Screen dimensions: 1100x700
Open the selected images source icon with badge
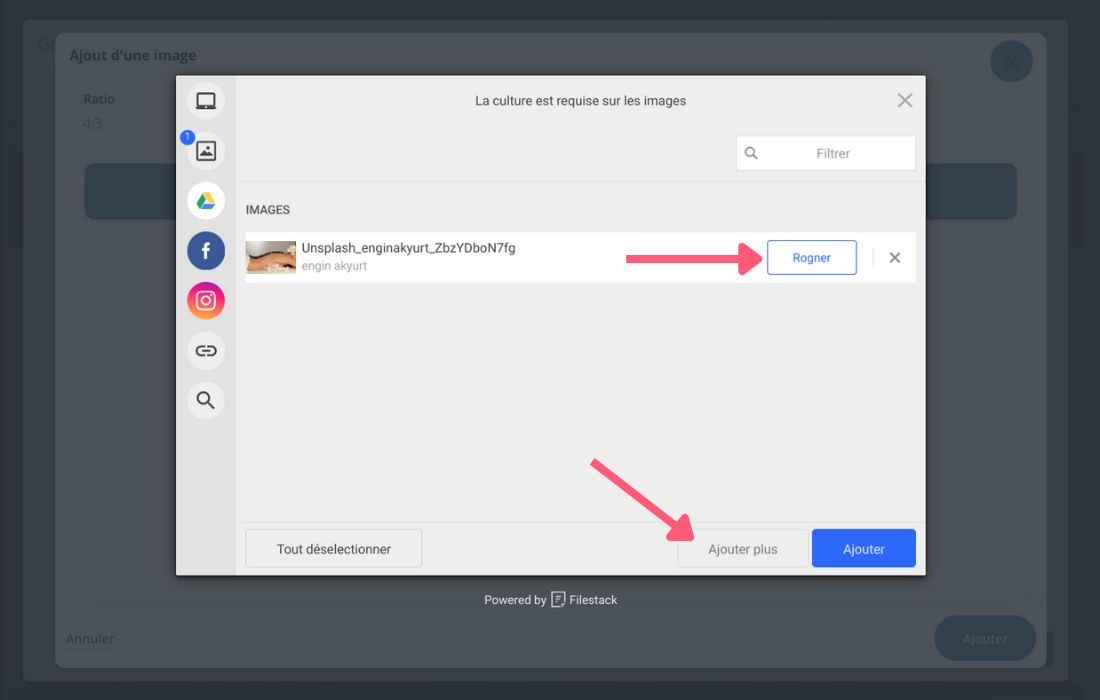pos(206,151)
